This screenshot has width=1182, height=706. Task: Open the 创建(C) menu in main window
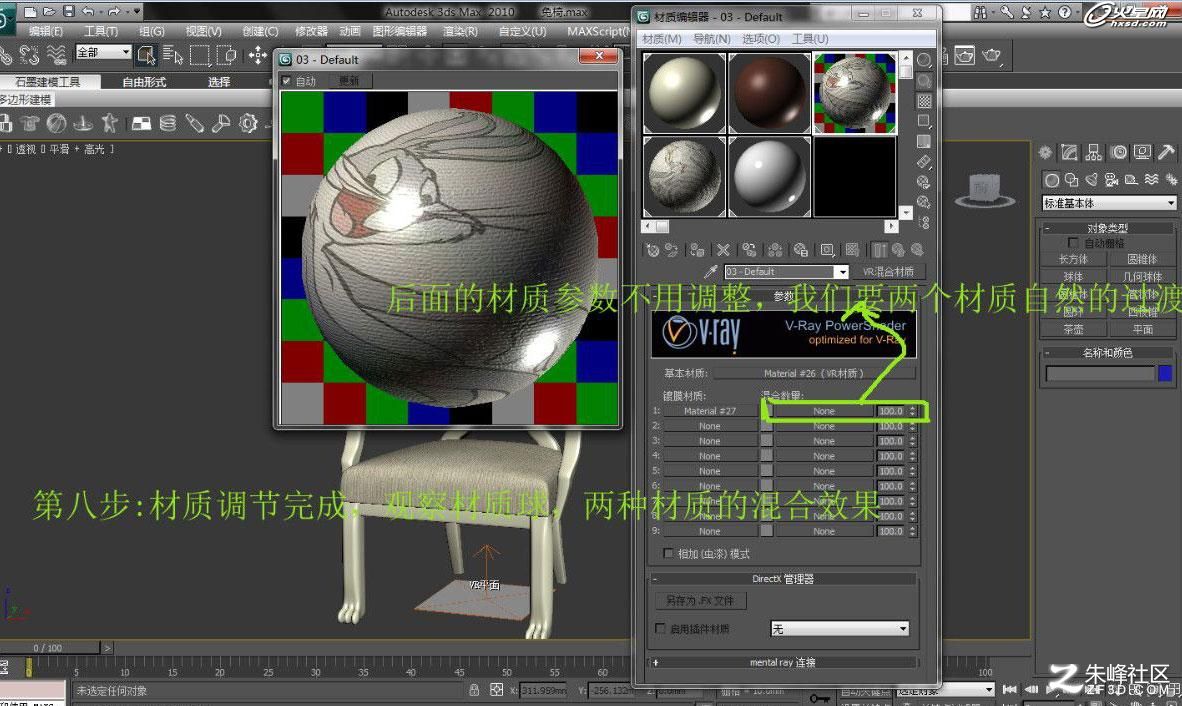[260, 32]
